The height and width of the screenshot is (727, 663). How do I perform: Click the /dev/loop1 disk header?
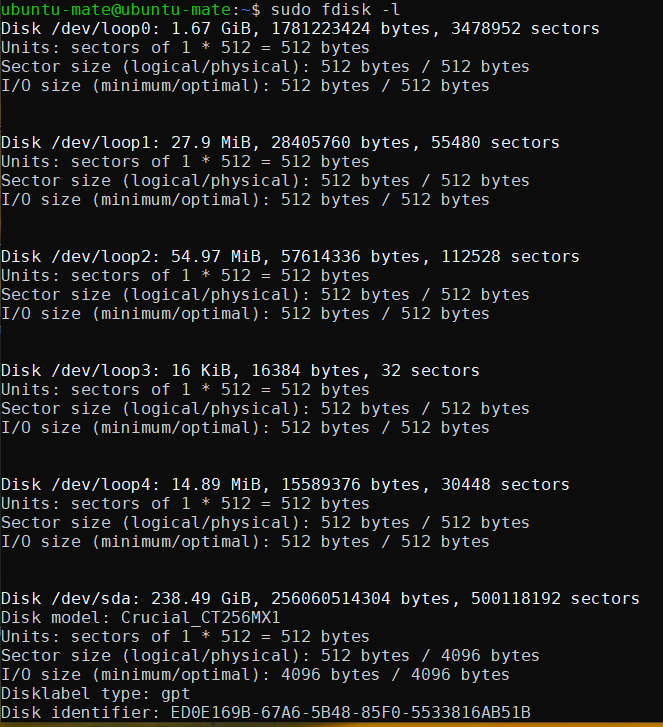[x=280, y=143]
